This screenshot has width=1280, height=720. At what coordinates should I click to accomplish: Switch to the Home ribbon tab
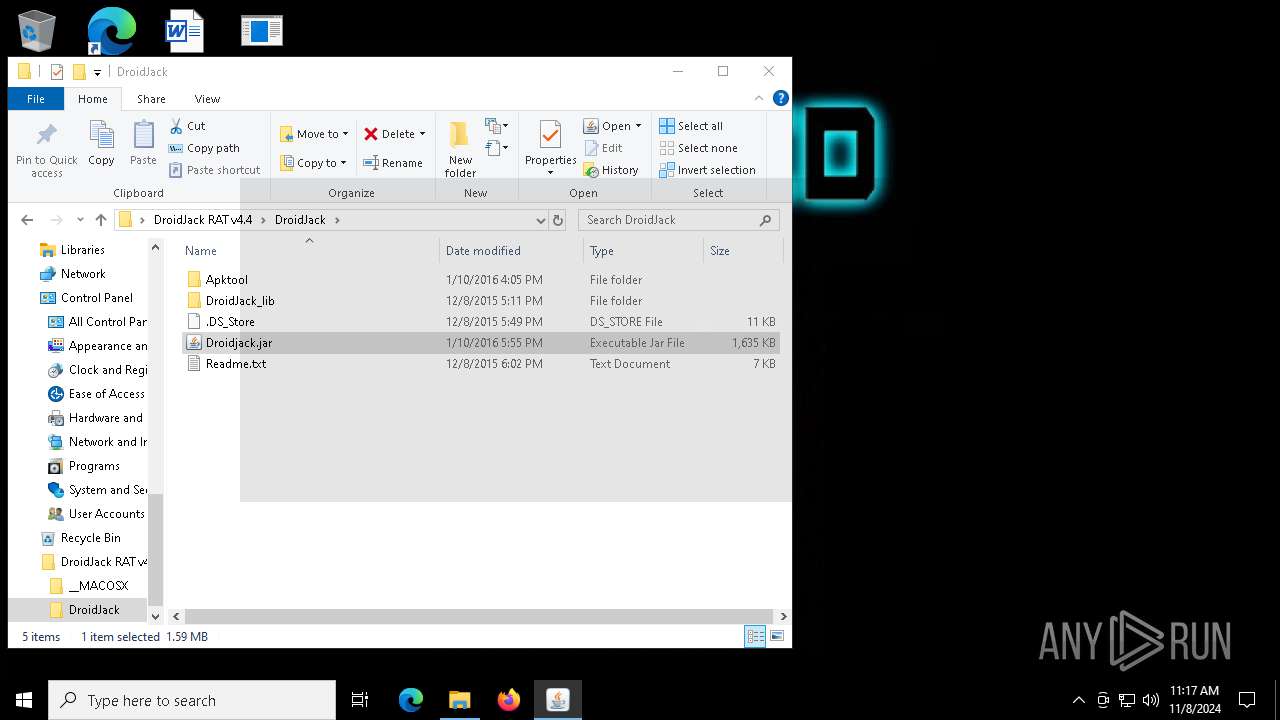(x=93, y=99)
